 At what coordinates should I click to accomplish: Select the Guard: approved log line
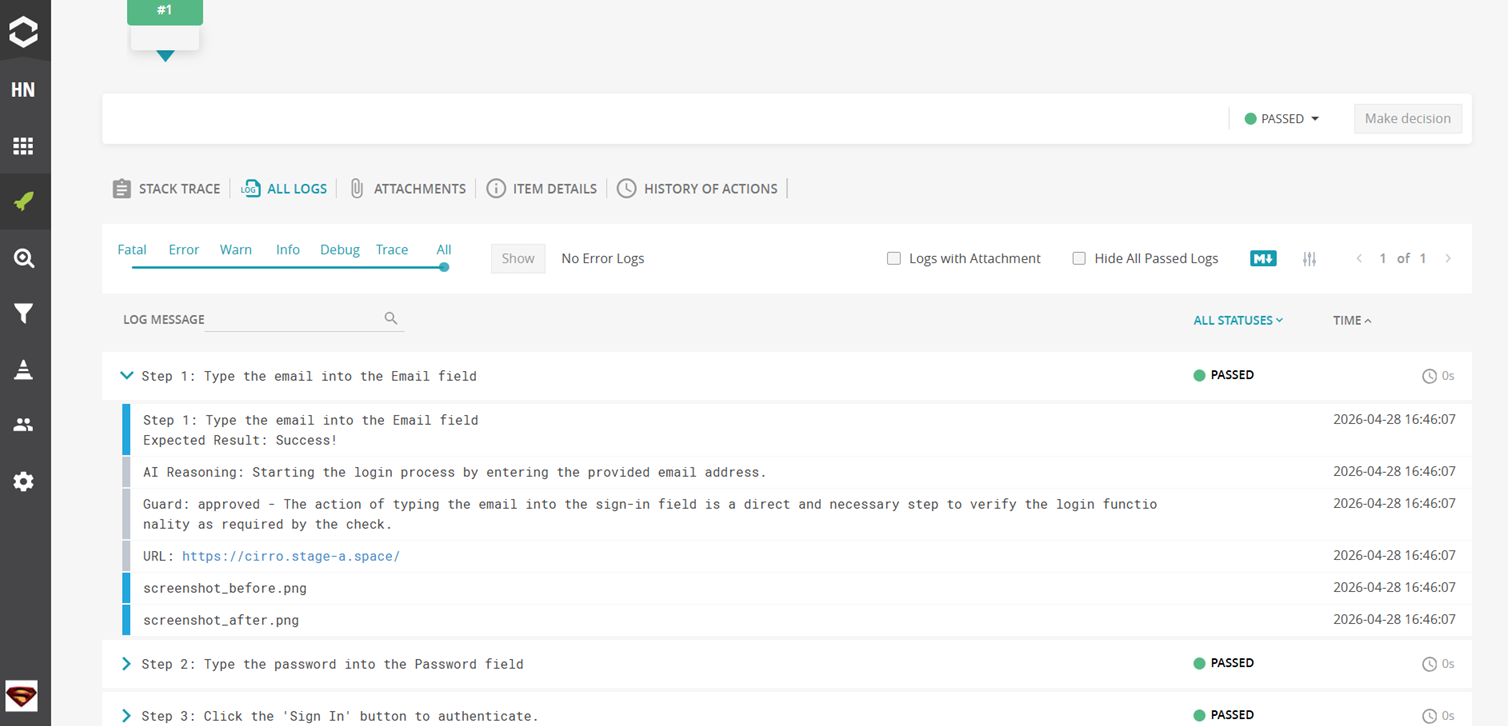tap(650, 514)
